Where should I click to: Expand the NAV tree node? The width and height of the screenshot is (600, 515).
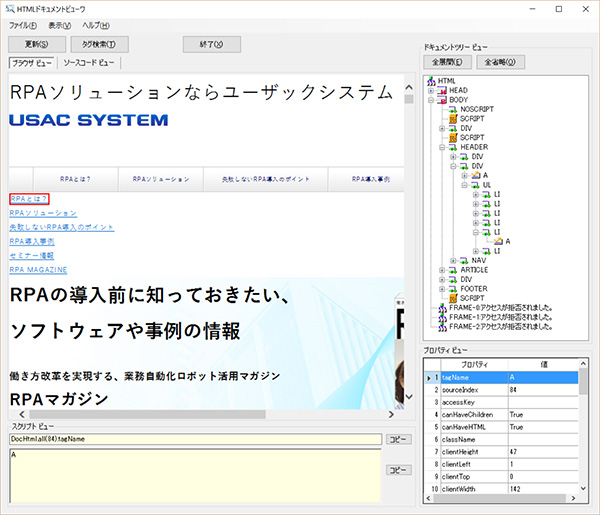[x=453, y=261]
